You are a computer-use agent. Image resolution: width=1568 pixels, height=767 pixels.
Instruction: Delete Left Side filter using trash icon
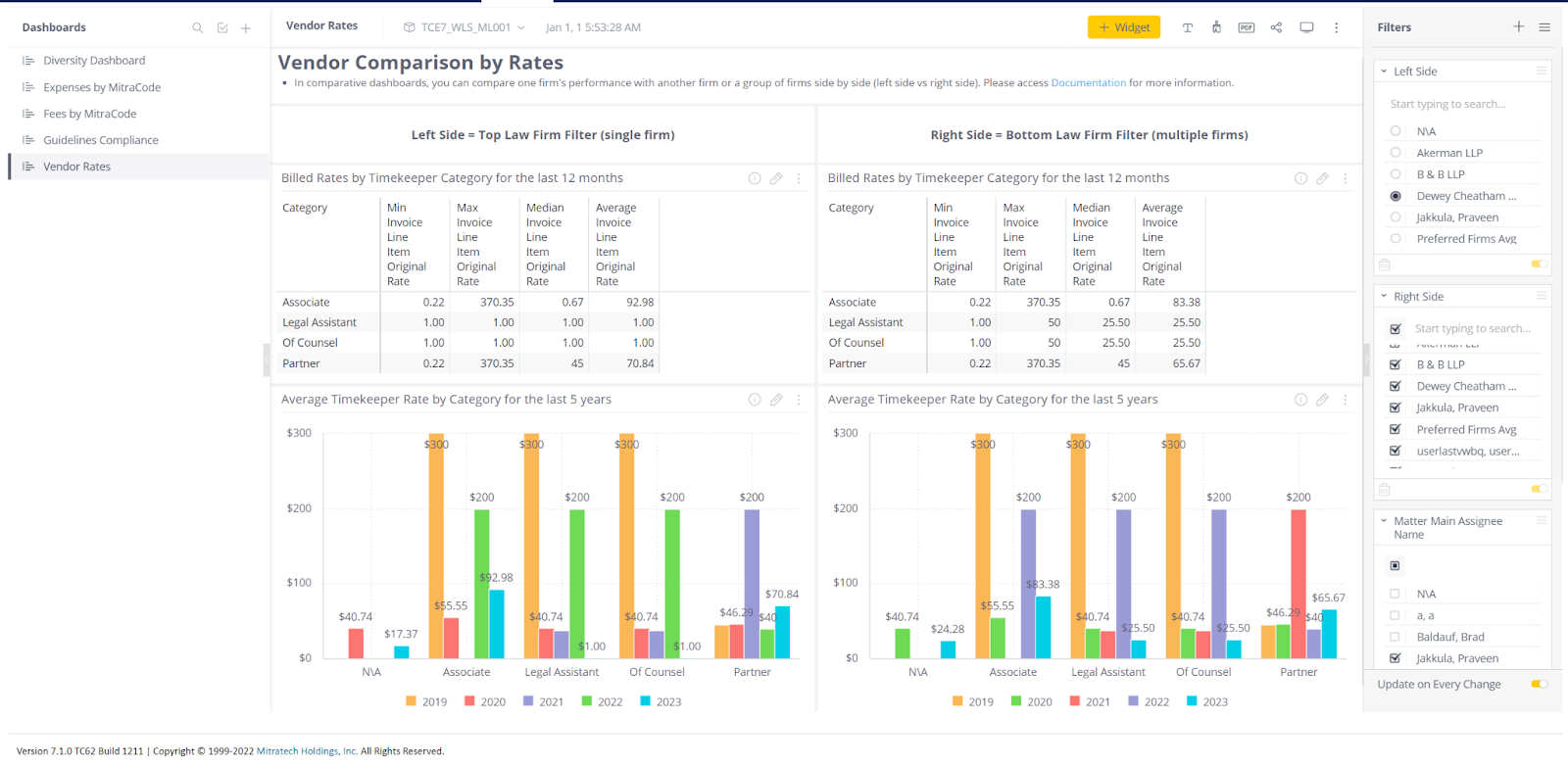pyautogui.click(x=1385, y=264)
